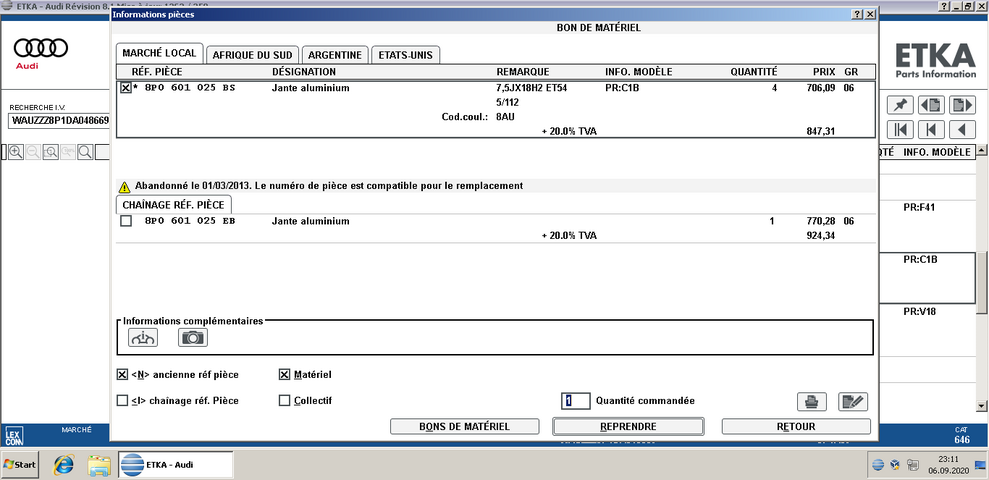Viewport: 989px width, 480px height.
Task: Click the RÉF. PIÈCE column header
Action: click(156, 72)
